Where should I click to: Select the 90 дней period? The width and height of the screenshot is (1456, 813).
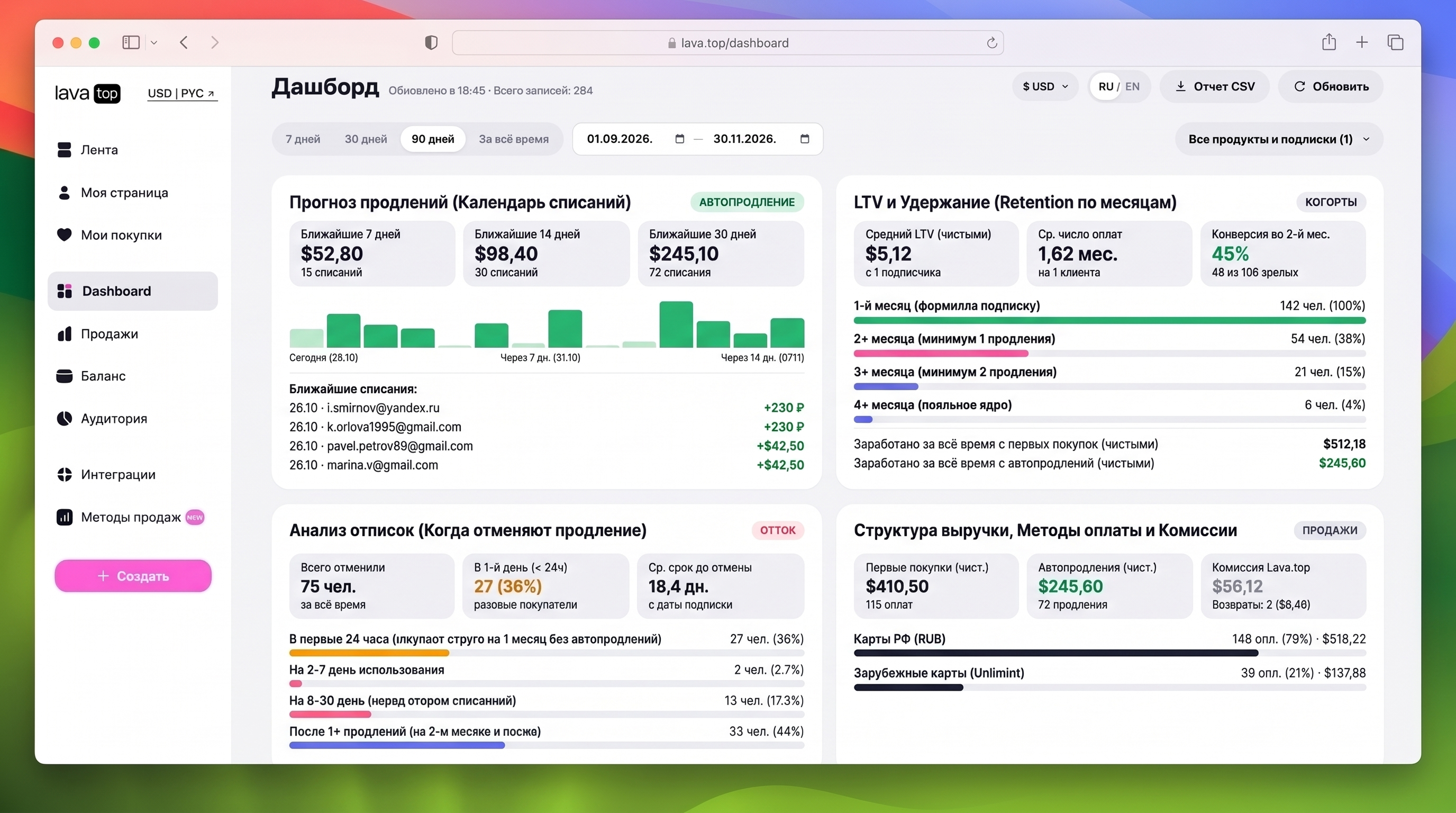433,139
